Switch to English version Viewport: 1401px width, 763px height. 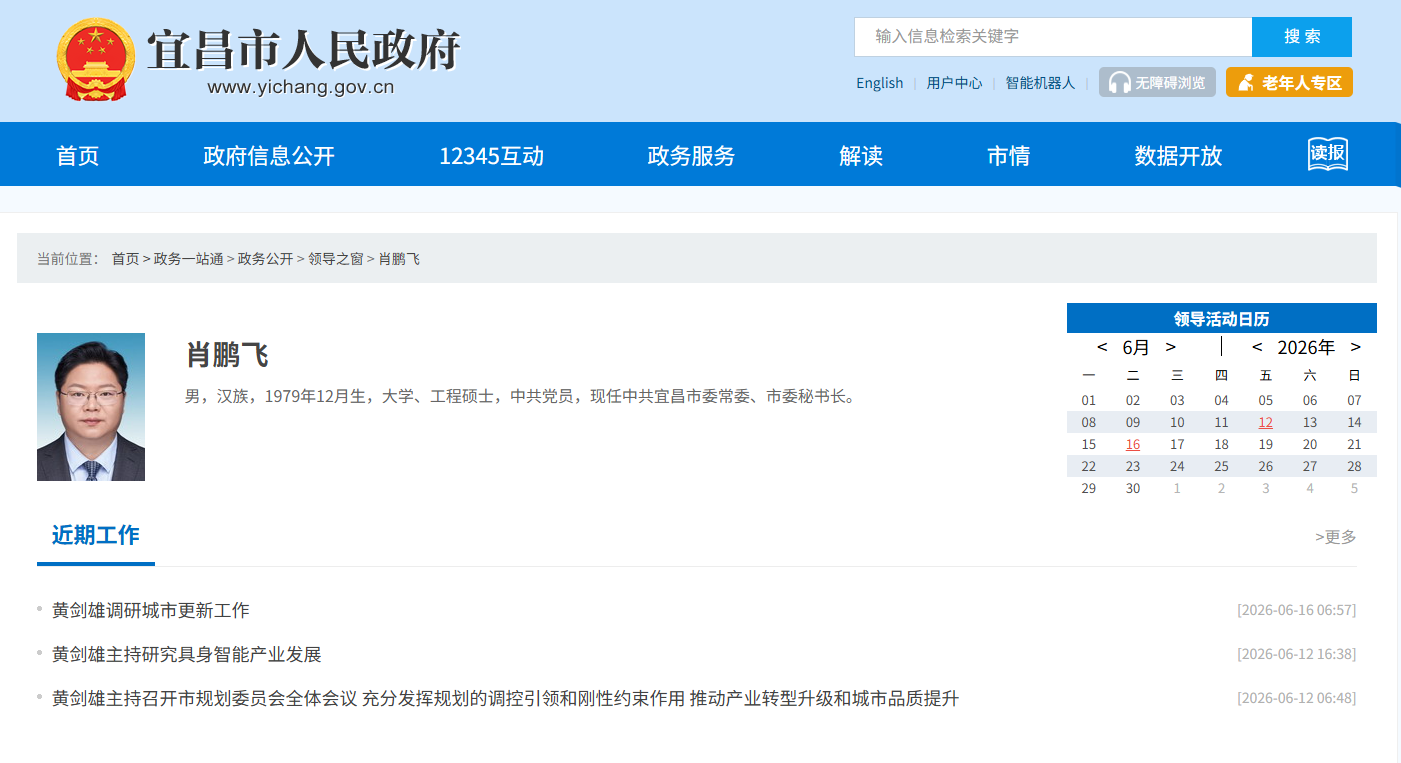[879, 83]
